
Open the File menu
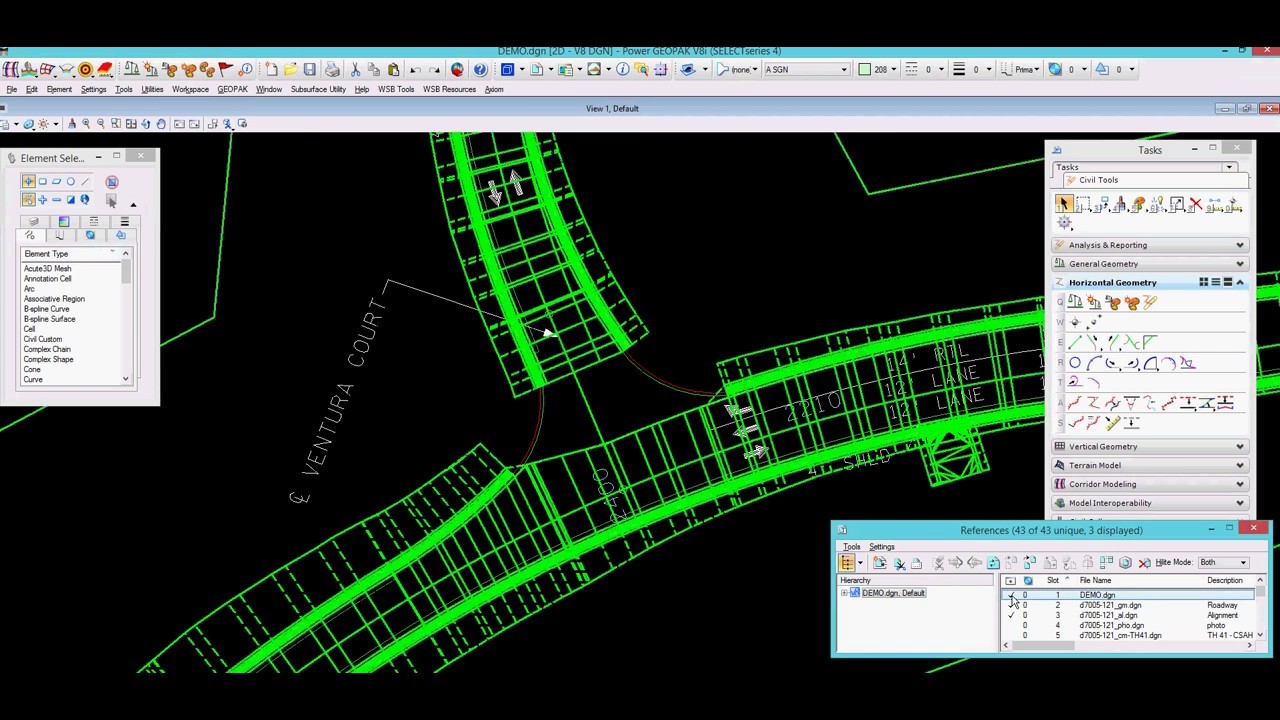(x=12, y=90)
